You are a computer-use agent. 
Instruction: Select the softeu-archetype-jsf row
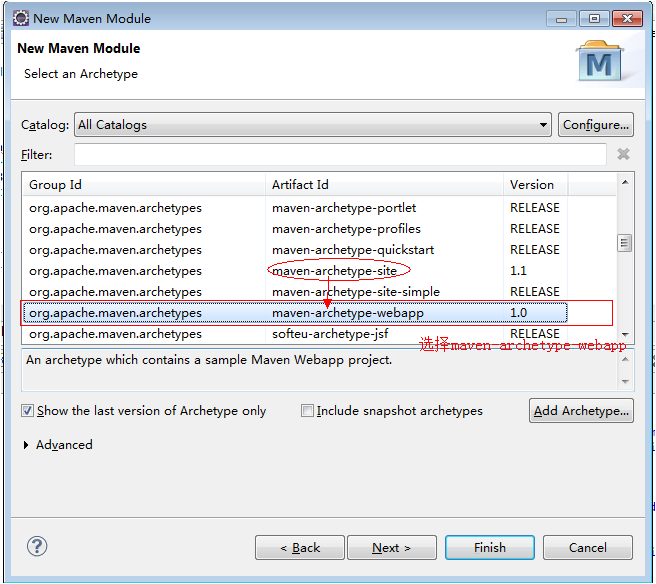tap(295, 334)
